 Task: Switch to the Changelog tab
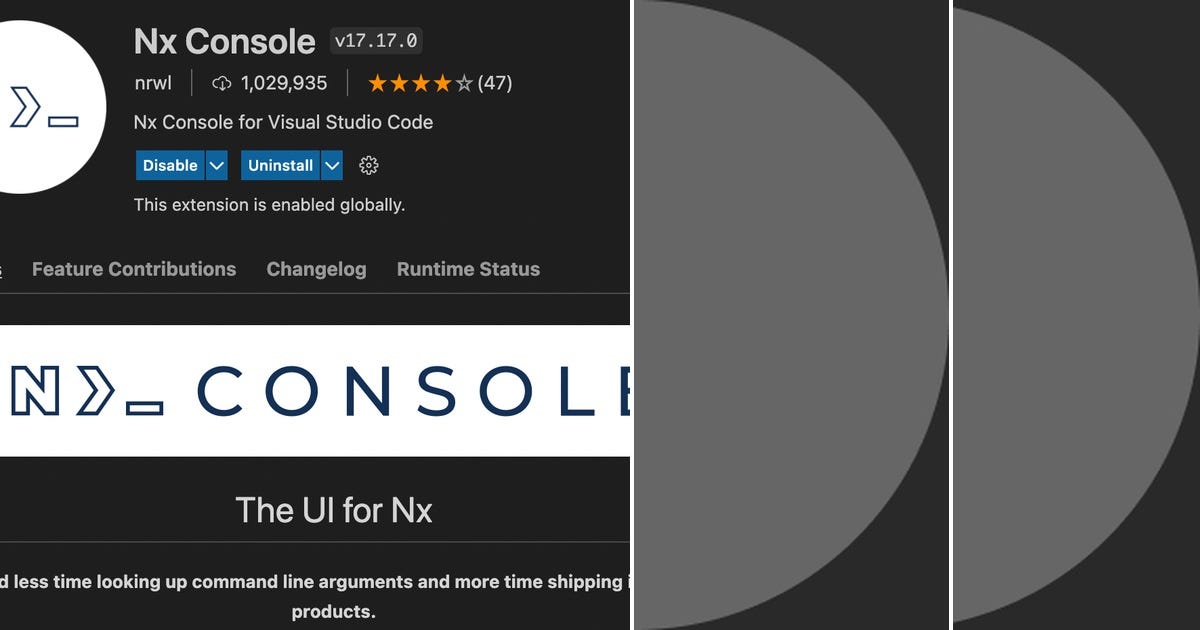316,269
